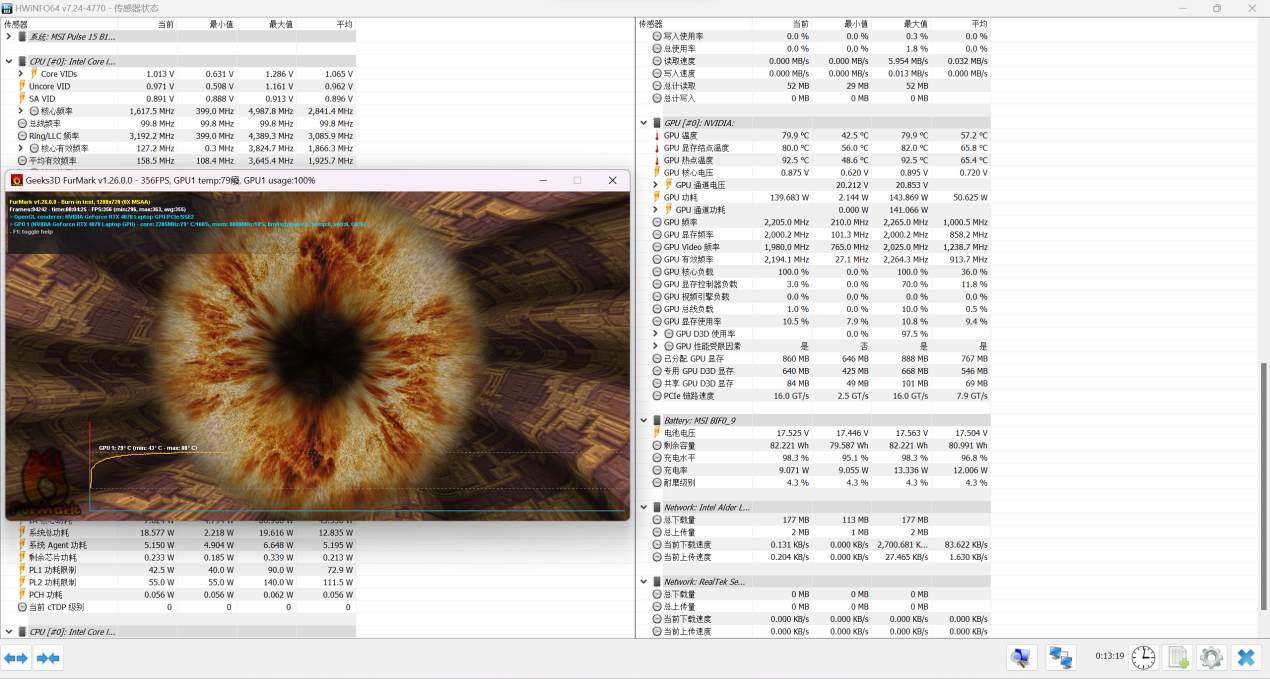Select the PCH 功耗 row label
Screen dimensions: 1270x679
(x=44, y=594)
